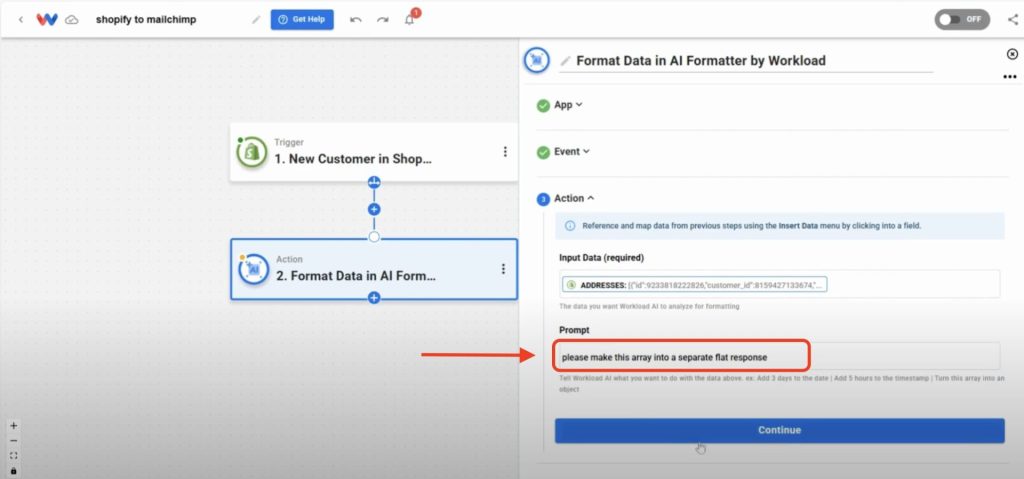Open the notifications bell
Screen dimensions: 1024x479
(x=409, y=20)
